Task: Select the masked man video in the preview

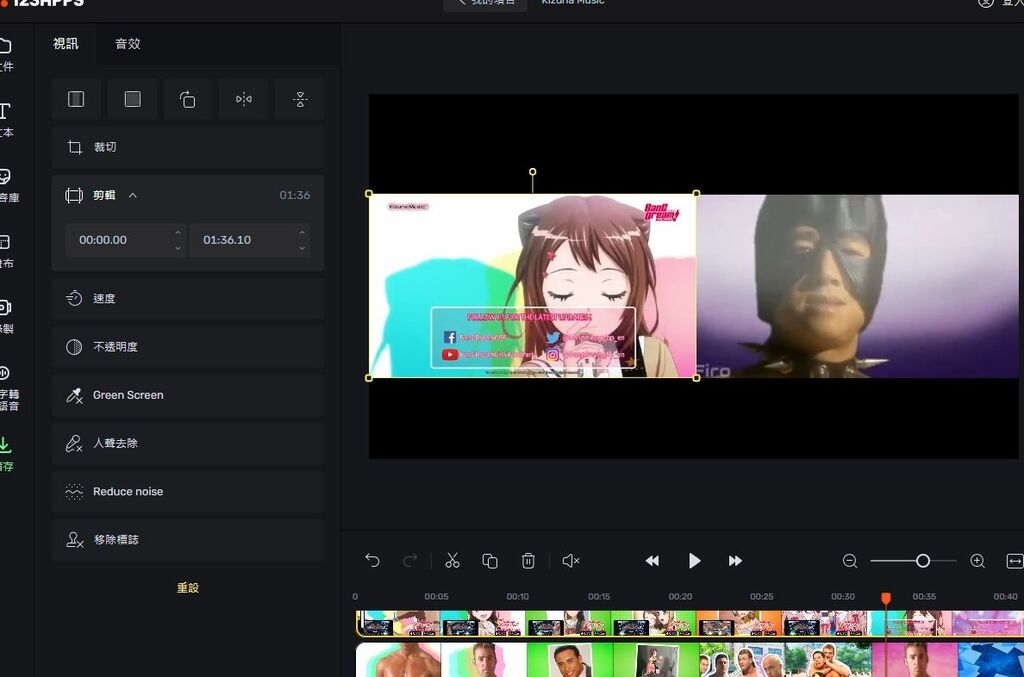Action: click(x=857, y=286)
